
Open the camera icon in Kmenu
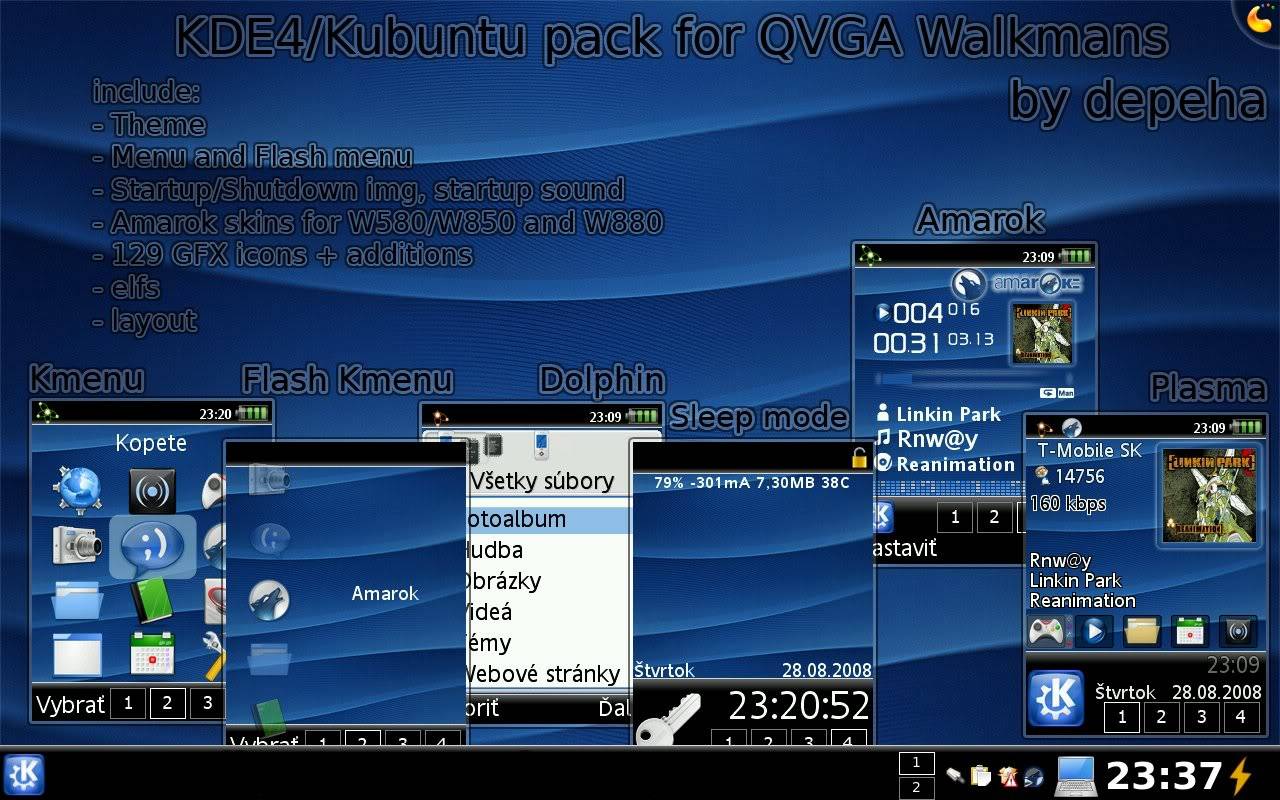[77, 544]
